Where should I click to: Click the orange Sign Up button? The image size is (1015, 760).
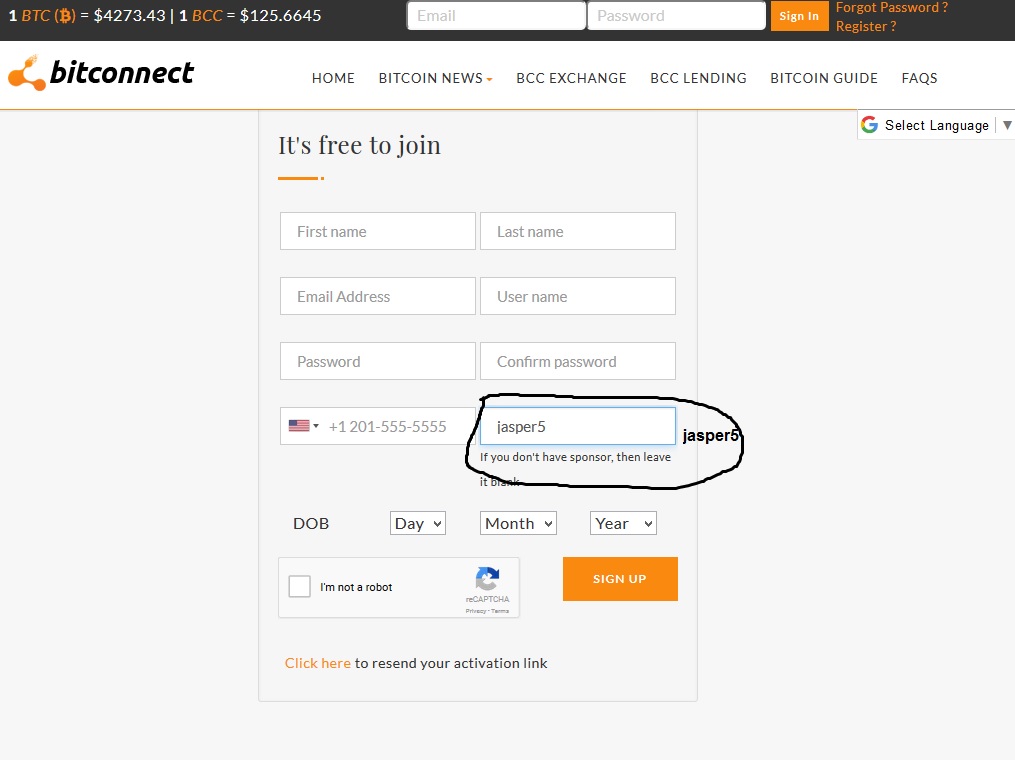click(620, 579)
